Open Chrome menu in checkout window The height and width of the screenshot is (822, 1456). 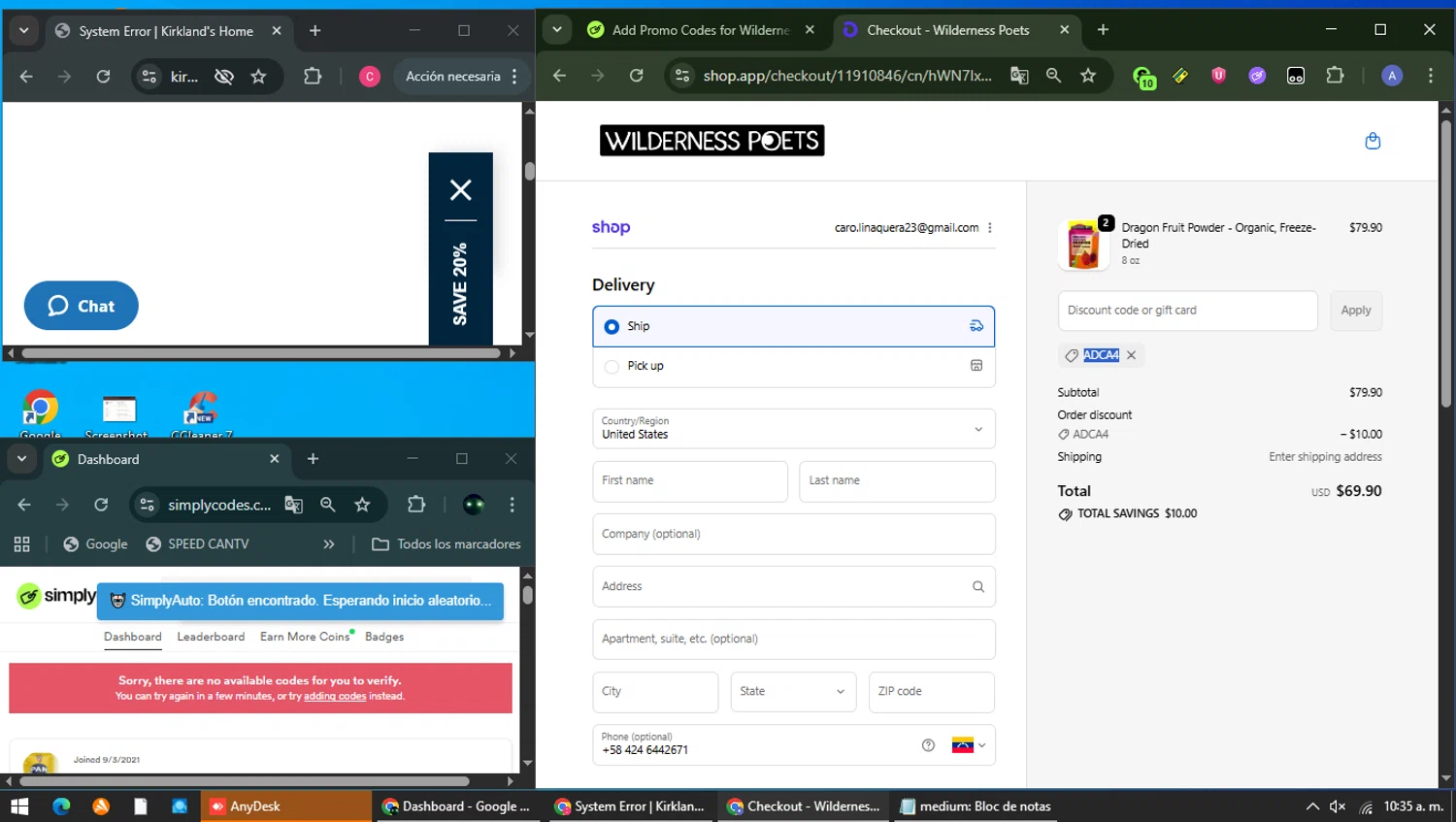(x=1431, y=76)
